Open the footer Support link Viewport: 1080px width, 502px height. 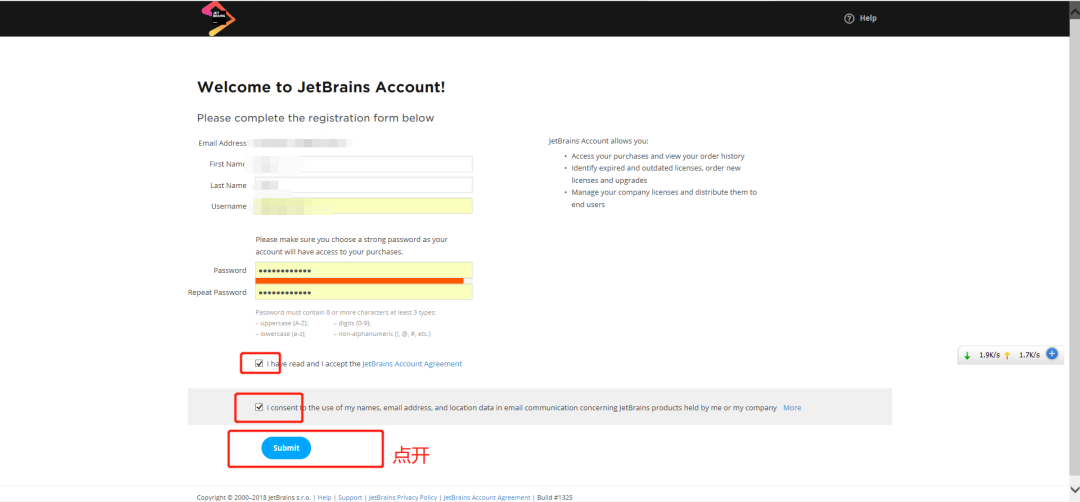(x=350, y=497)
